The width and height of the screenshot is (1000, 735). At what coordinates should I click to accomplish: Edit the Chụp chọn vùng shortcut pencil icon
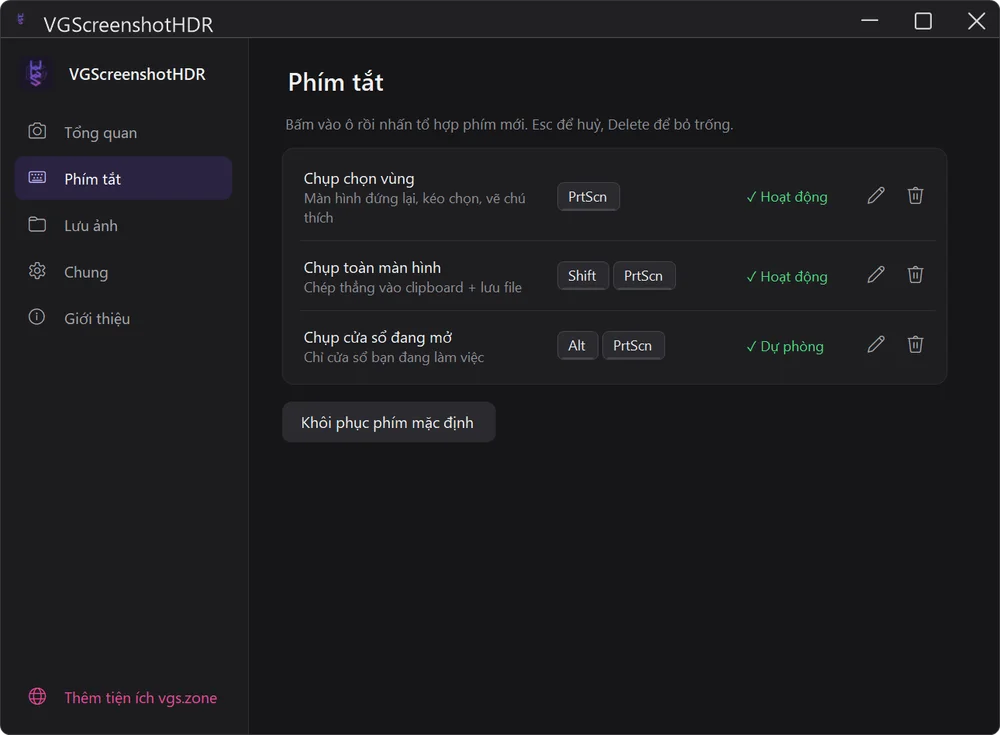876,195
